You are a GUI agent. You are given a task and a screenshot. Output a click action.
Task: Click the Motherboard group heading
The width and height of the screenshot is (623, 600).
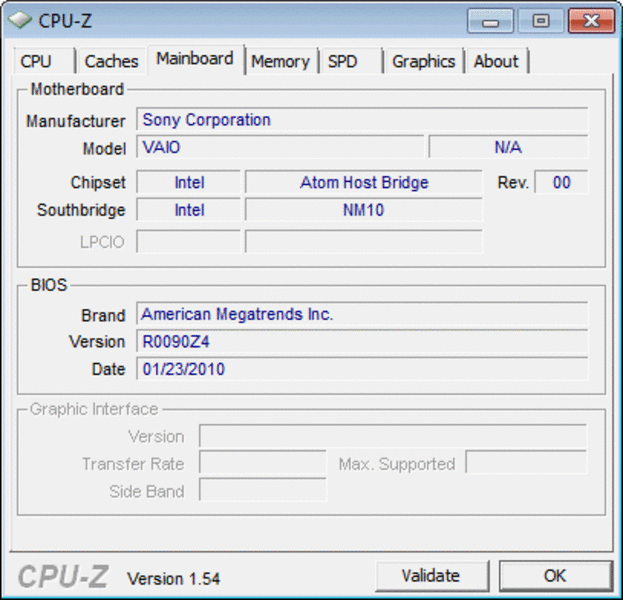click(77, 89)
